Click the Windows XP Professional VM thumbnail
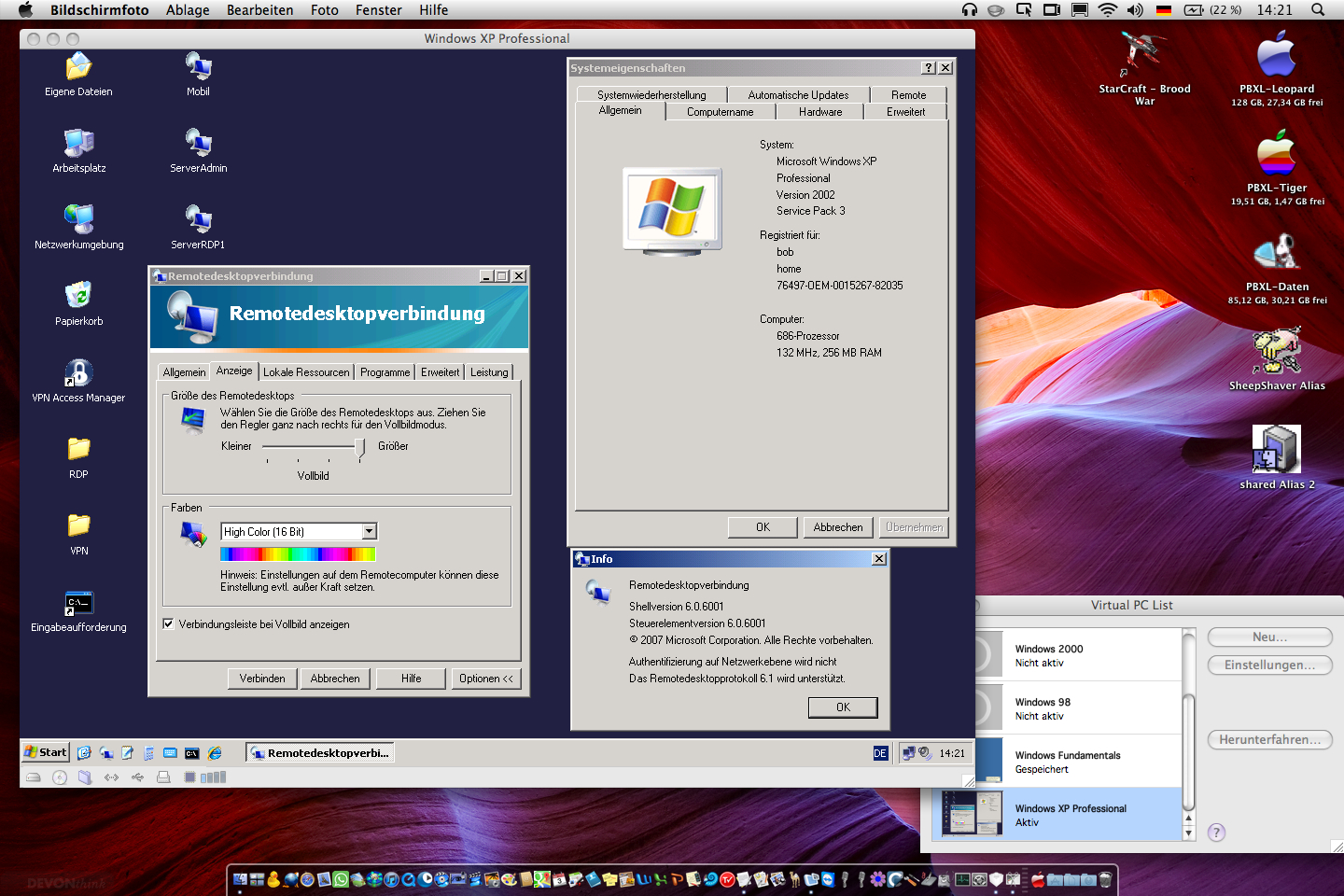Viewport: 1344px width, 896px height. pos(972,813)
